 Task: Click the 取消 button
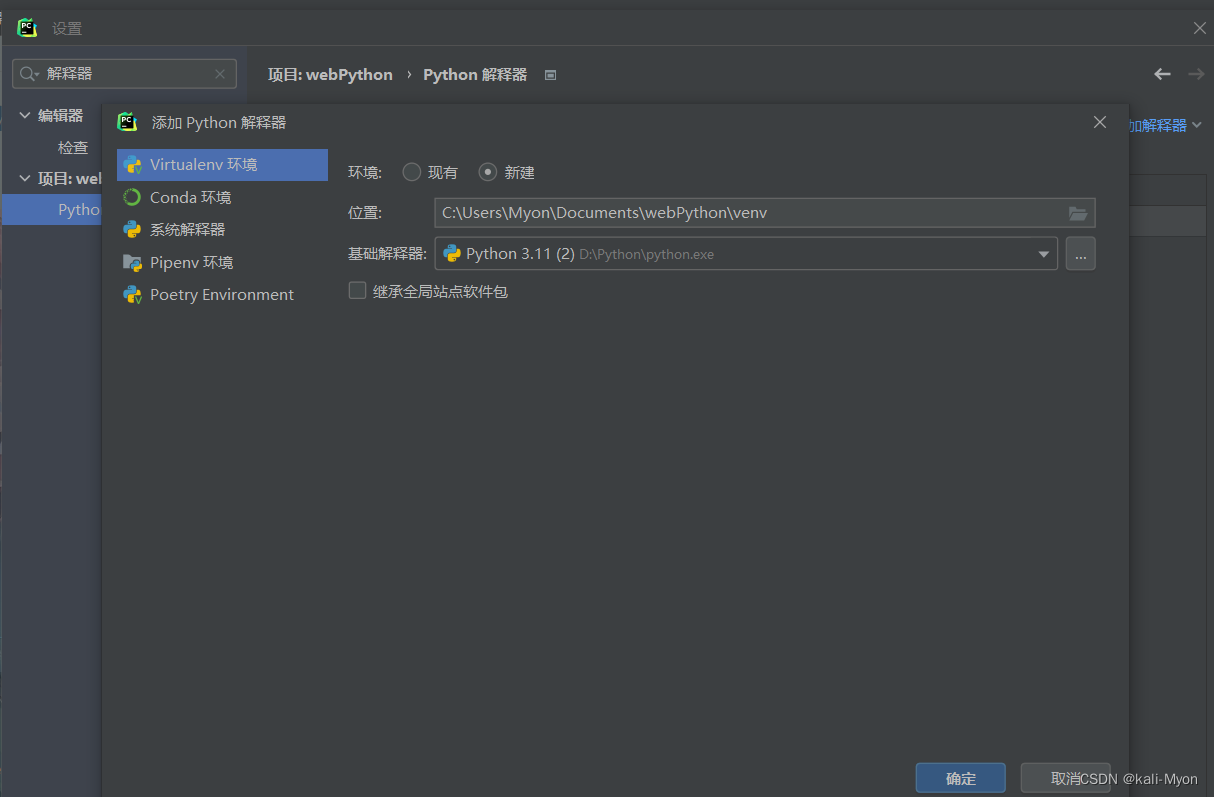click(x=1065, y=778)
